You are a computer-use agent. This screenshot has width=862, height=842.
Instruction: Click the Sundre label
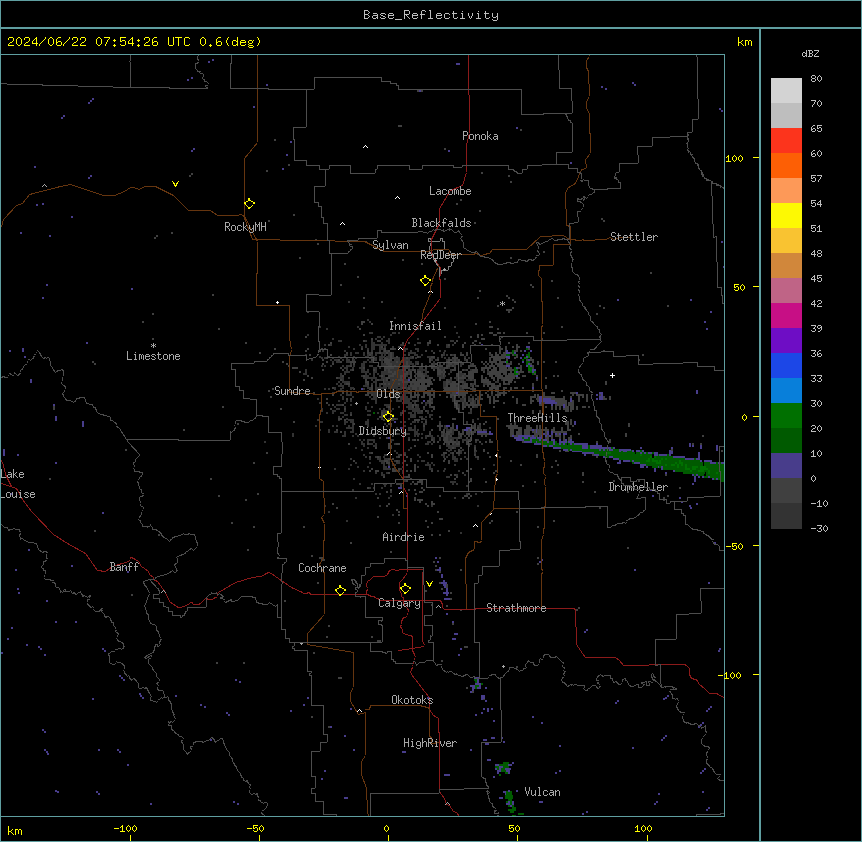click(292, 391)
